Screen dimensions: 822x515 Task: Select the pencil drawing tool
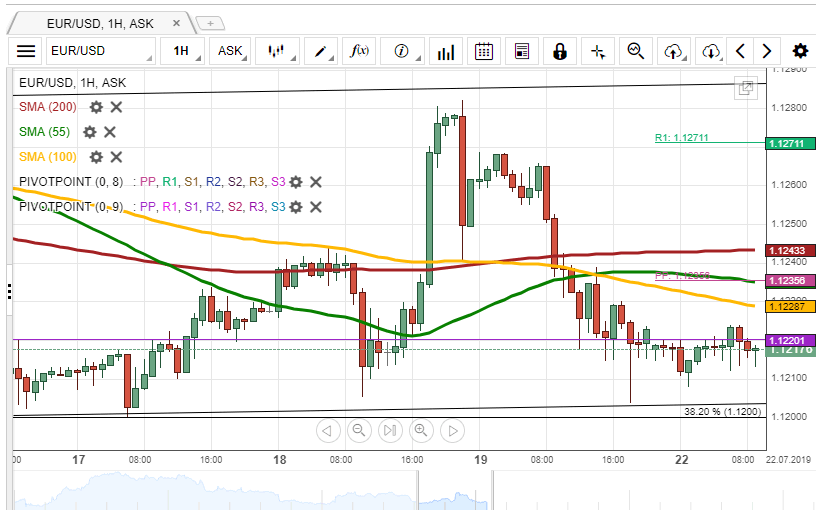point(322,51)
